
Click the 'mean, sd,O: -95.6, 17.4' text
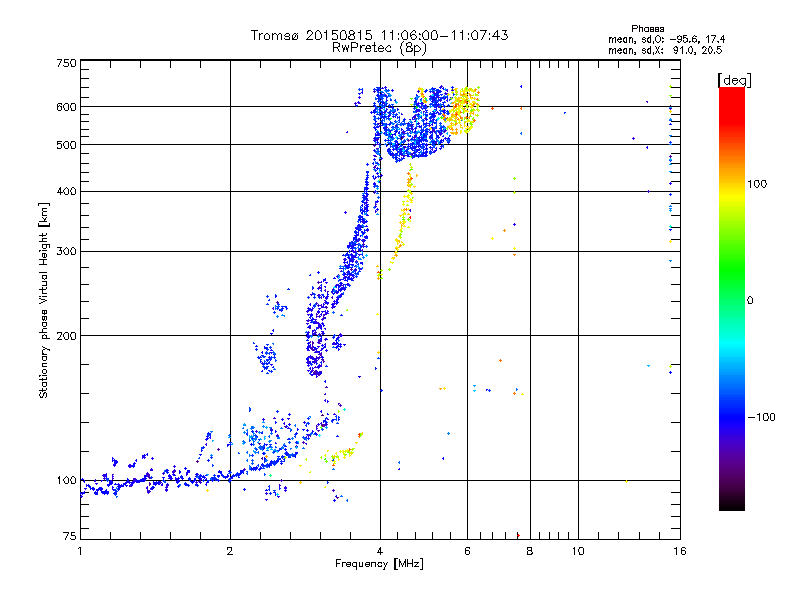(666, 39)
